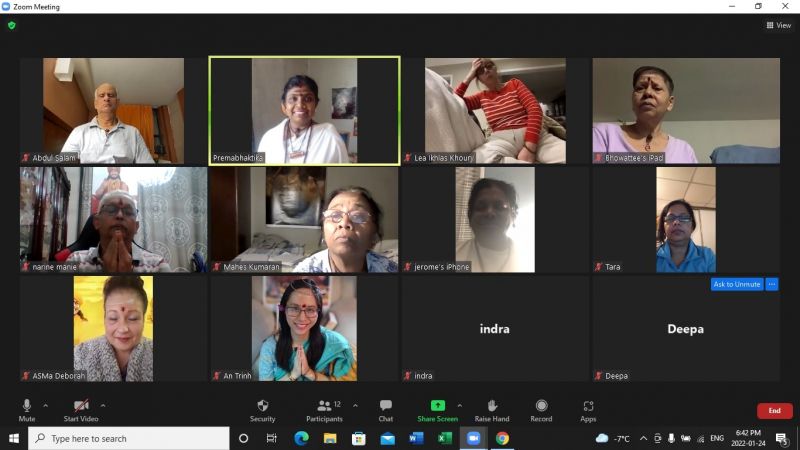Open clock and date flyout
The image size is (800, 450).
748,438
